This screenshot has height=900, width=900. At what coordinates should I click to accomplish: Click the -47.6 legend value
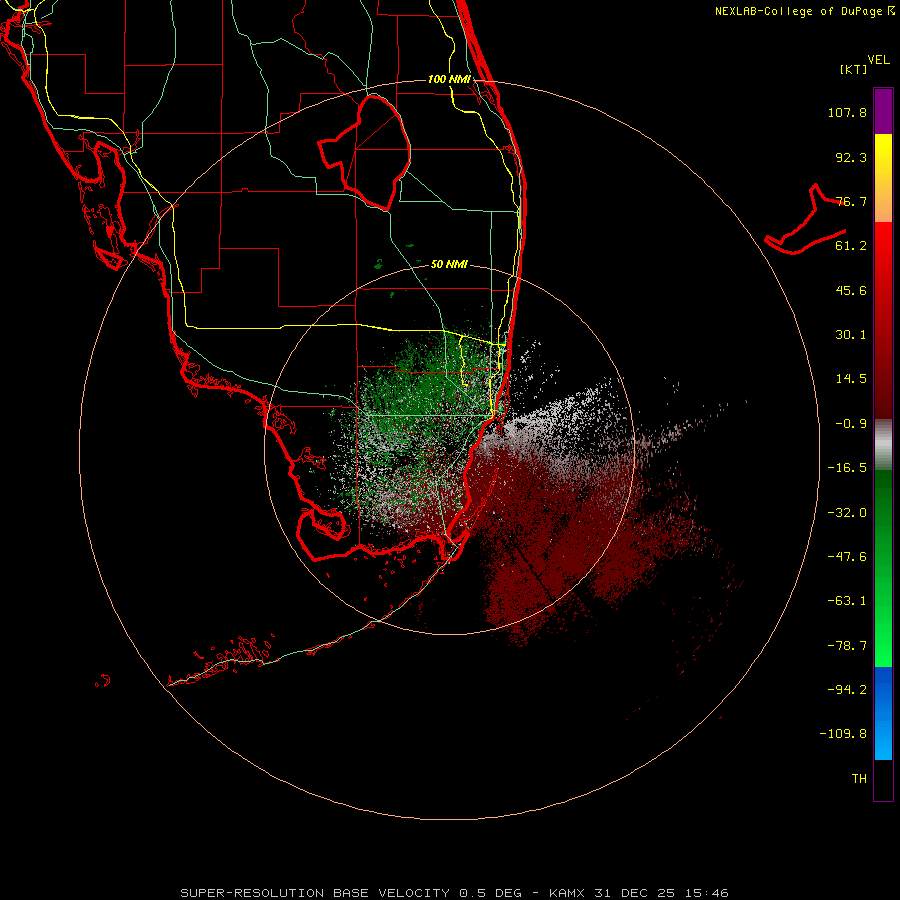pos(847,557)
